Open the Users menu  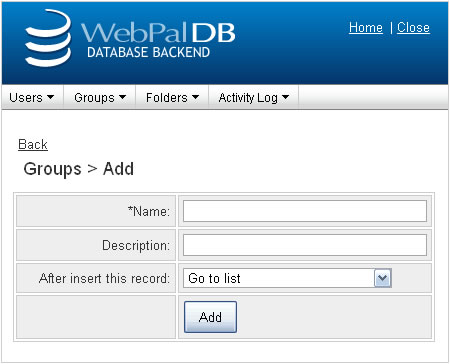coord(32,98)
